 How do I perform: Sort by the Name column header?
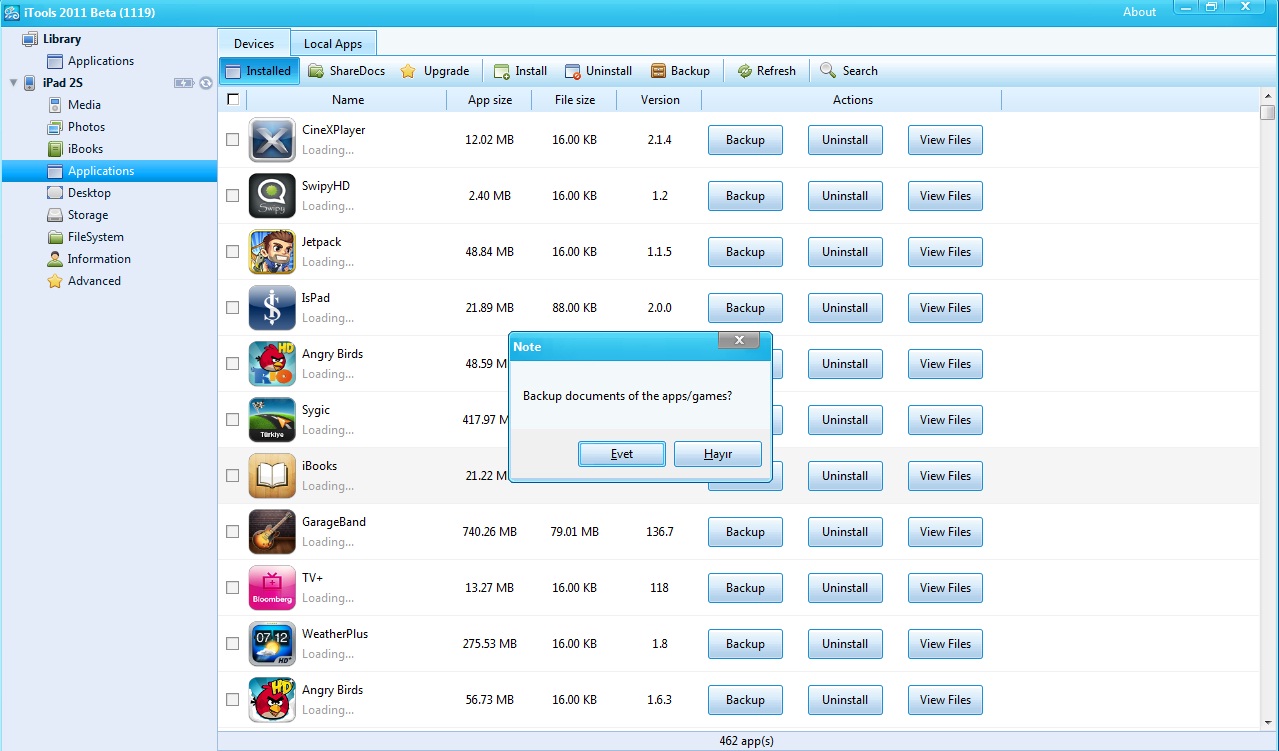pos(347,100)
